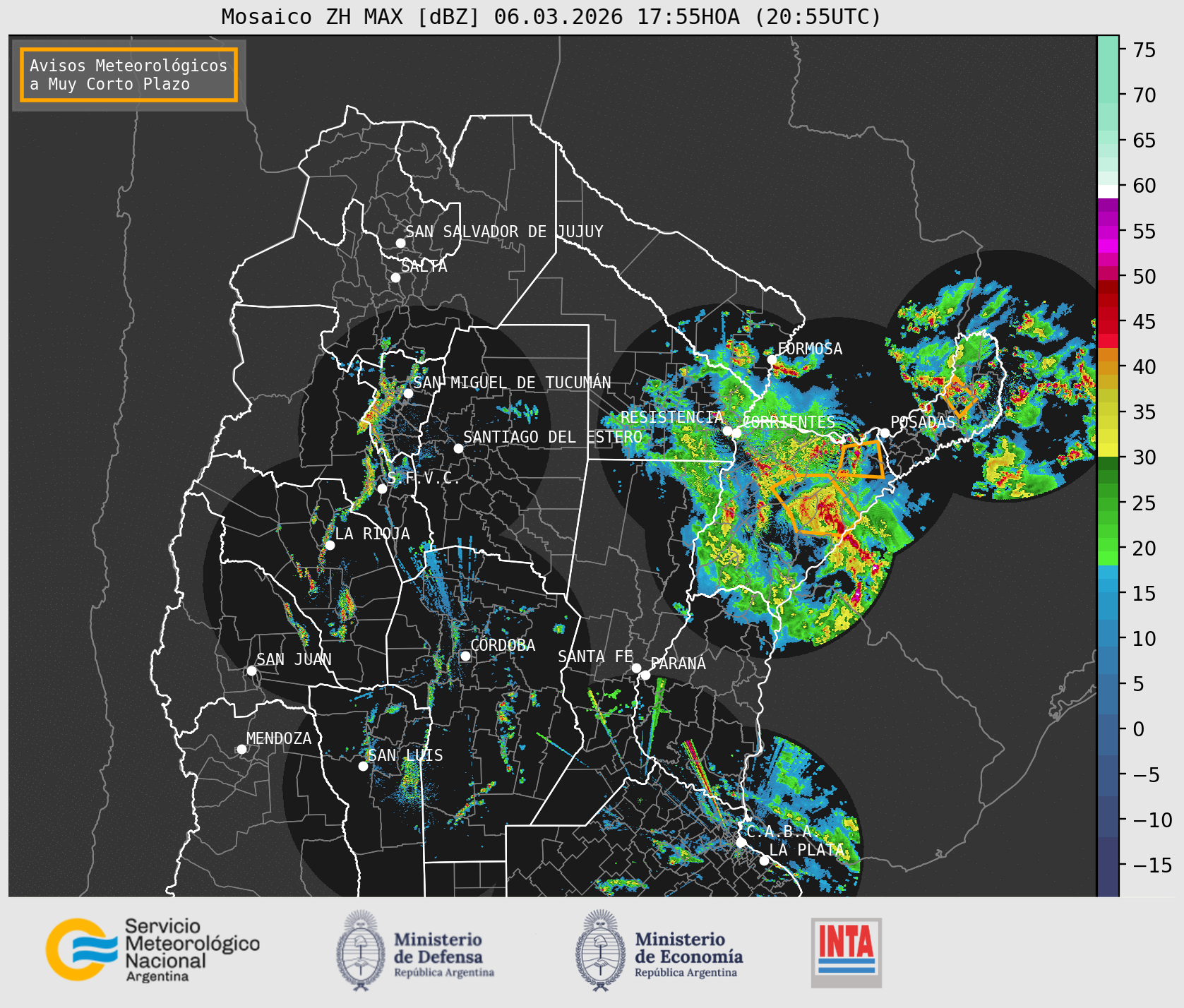1184x1008 pixels.
Task: Click the CORRIENTES city label
Action: pos(789,422)
